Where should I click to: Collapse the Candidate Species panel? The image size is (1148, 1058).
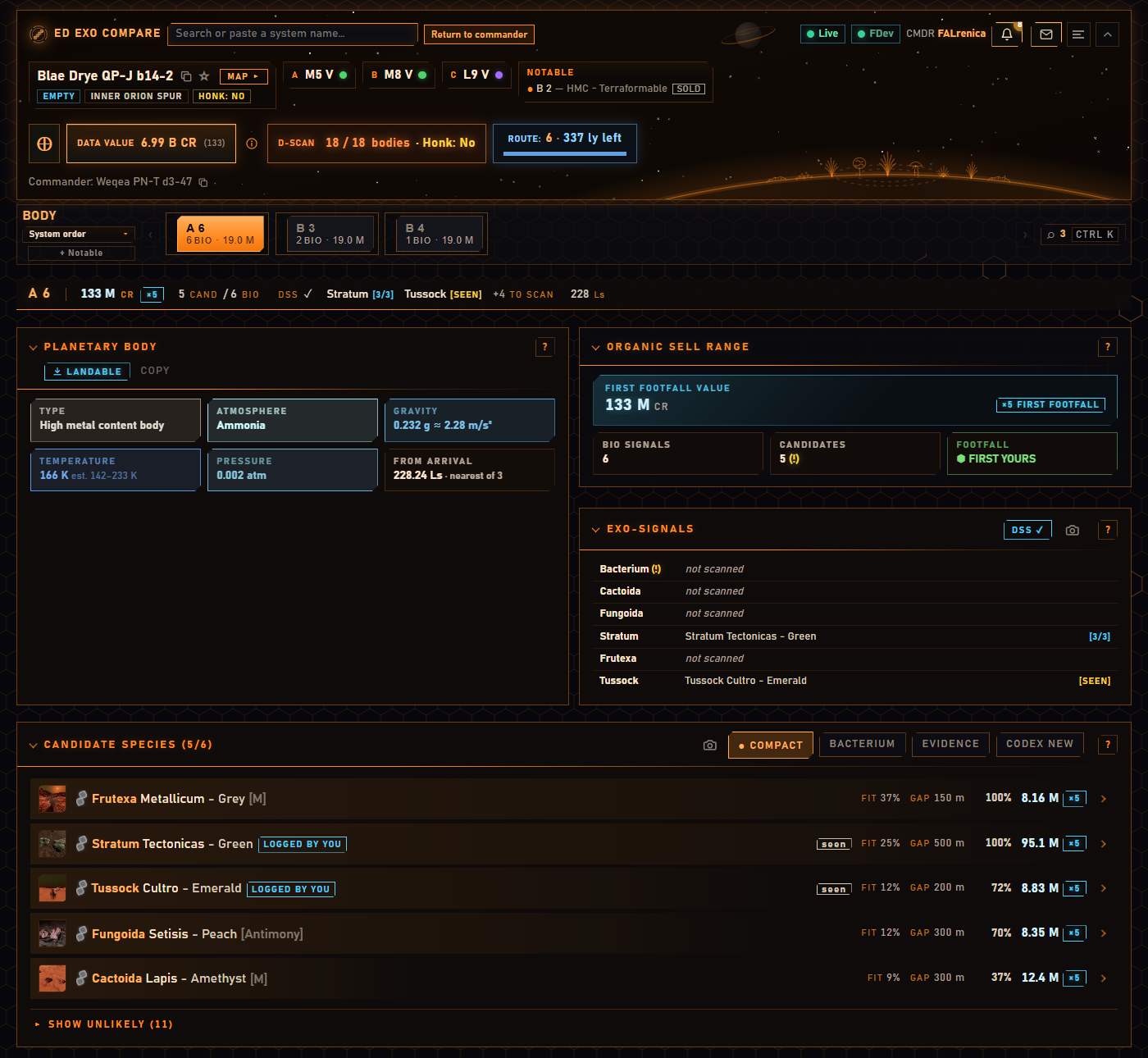[x=33, y=746]
